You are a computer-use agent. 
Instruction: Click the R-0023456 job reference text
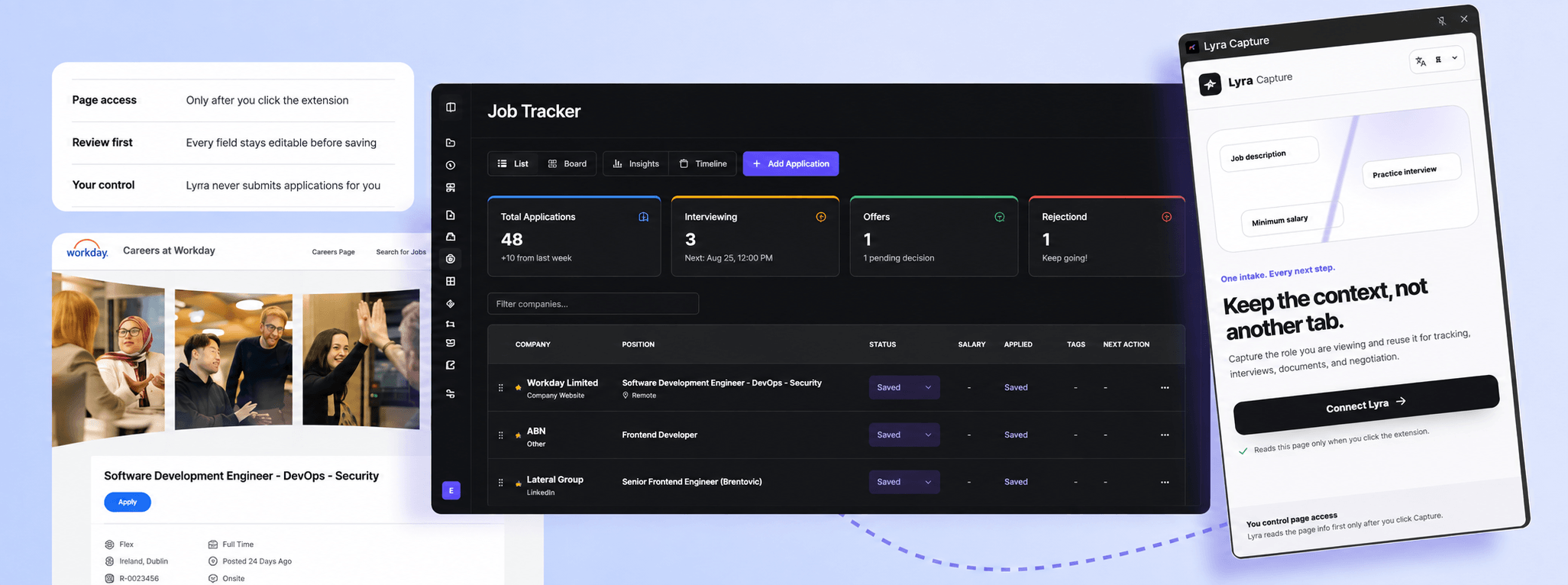click(x=139, y=579)
